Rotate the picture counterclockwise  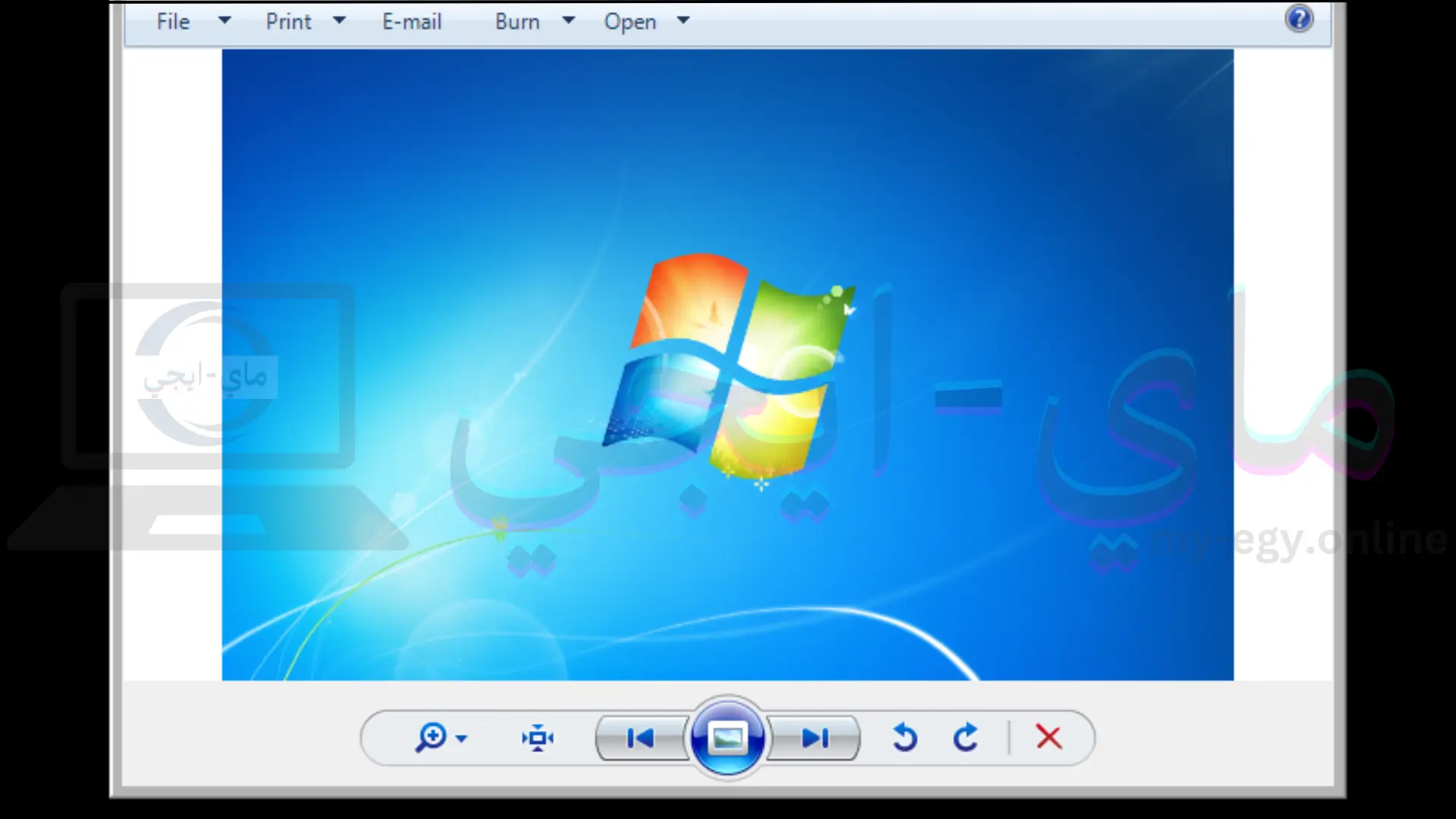[x=905, y=737]
